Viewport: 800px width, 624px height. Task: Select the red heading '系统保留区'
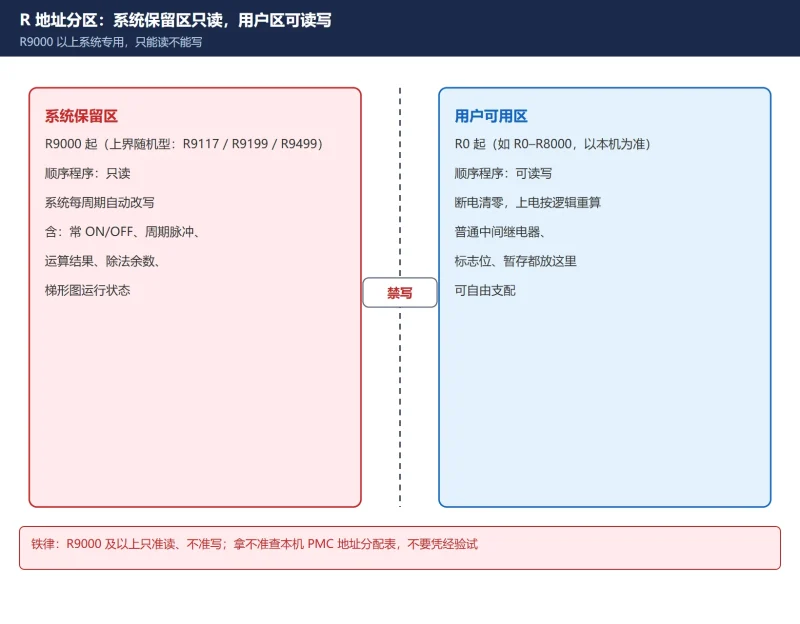point(81,116)
